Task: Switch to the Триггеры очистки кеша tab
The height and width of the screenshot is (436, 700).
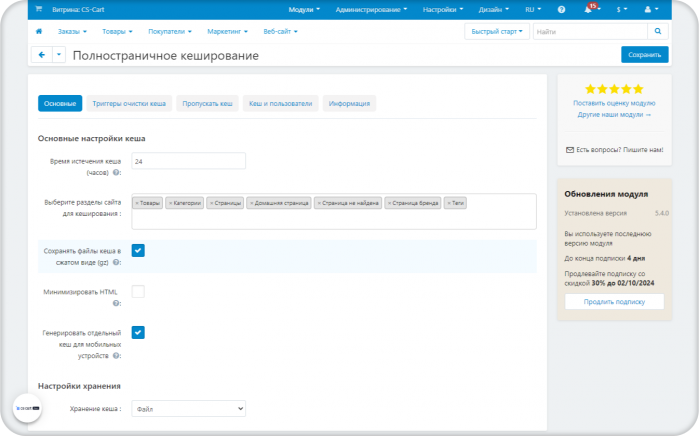Action: (x=129, y=104)
